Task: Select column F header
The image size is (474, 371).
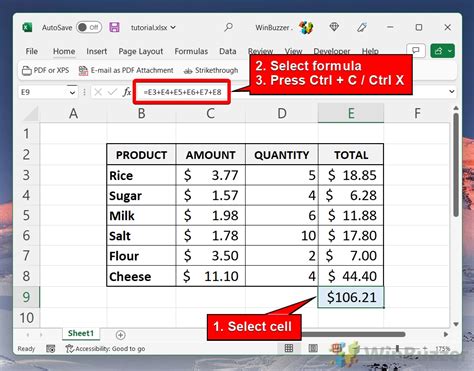Action: coord(417,114)
